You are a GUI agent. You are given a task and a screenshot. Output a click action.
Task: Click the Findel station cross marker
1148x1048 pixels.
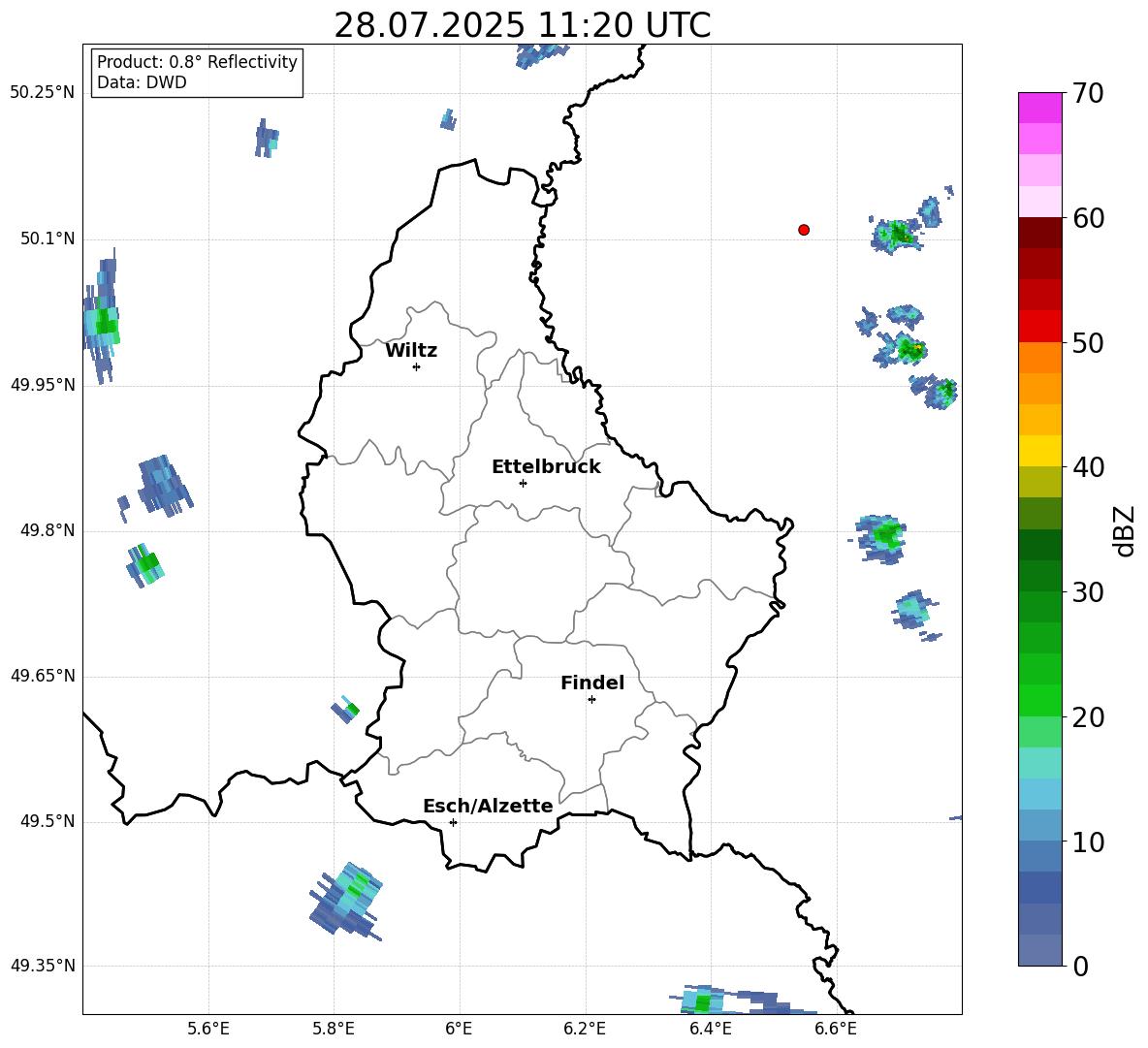coord(591,700)
